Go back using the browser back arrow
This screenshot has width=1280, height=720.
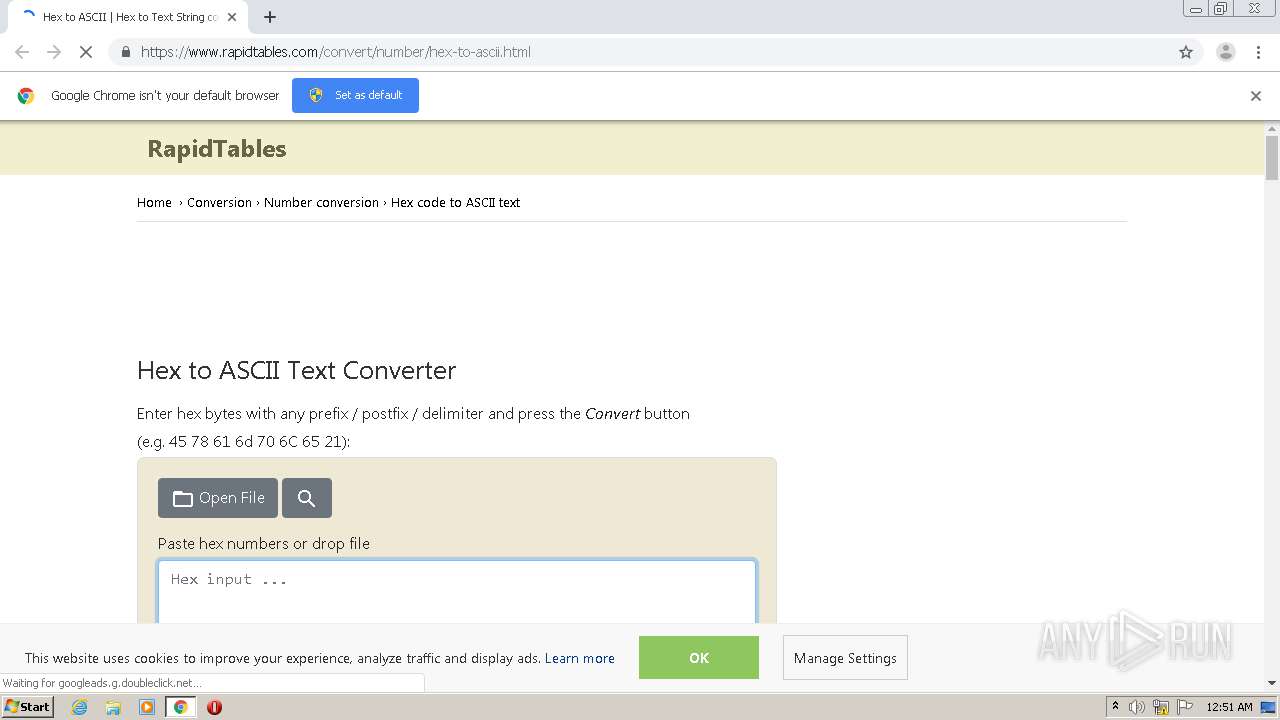(x=22, y=52)
